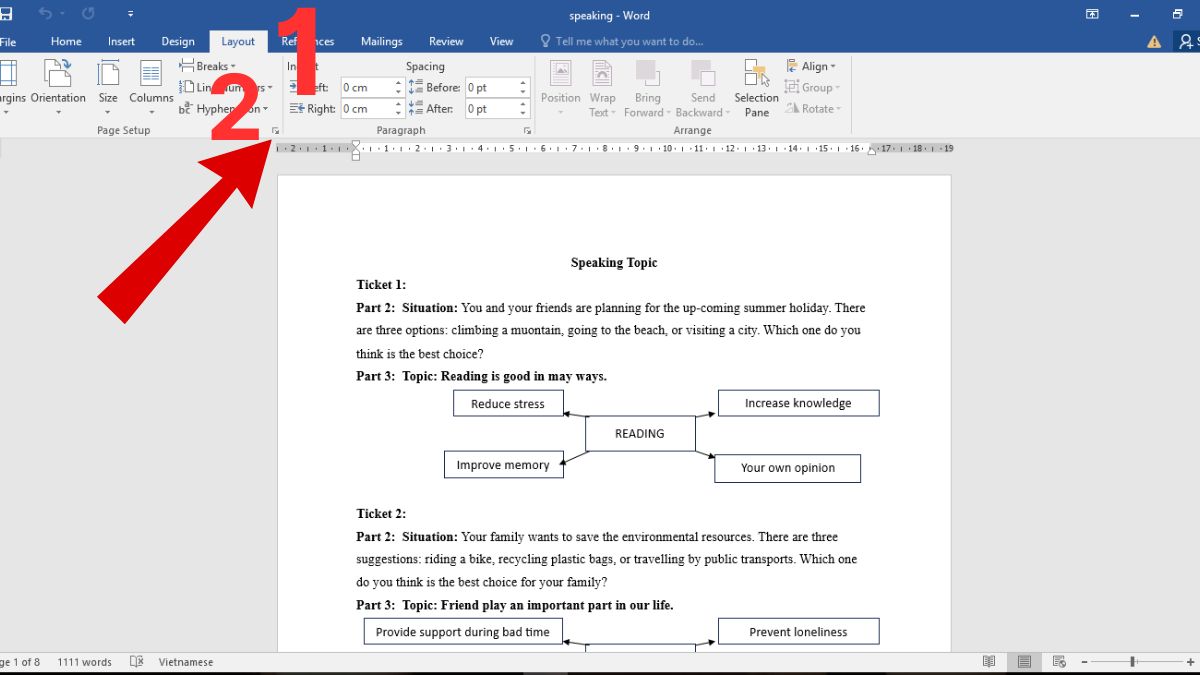This screenshot has height=675, width=1200.
Task: Increase Indent Left with the up stepper
Action: click(399, 83)
